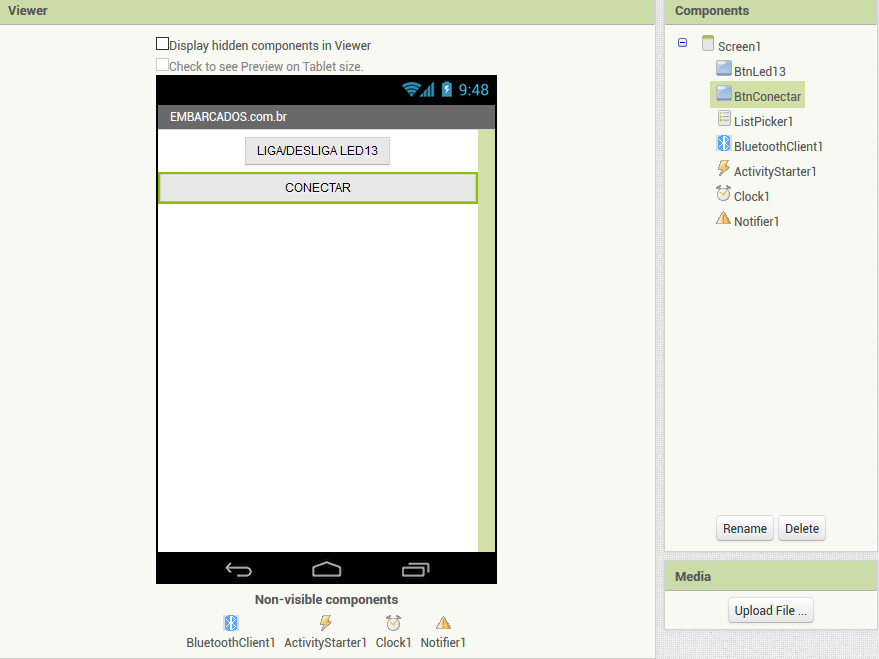Select Notifier1 label in Components tree
879x659 pixels.
(756, 222)
